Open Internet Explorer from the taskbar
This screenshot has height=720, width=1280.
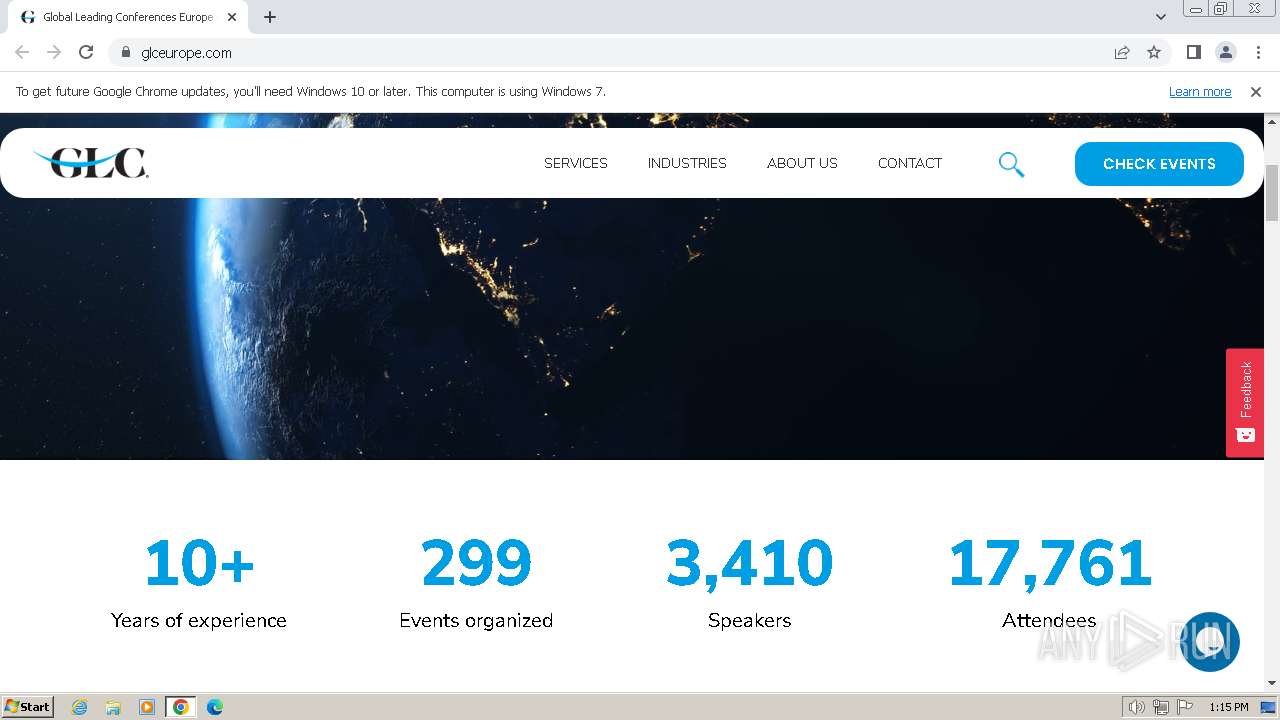click(x=80, y=707)
